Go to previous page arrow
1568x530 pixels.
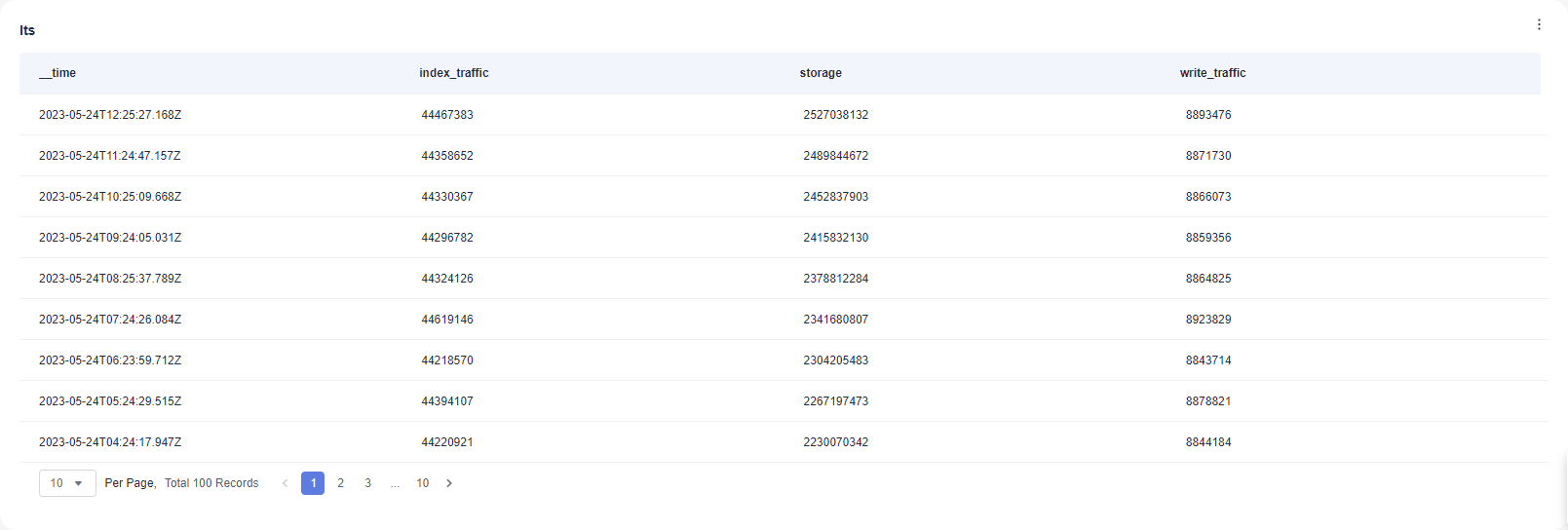point(286,483)
